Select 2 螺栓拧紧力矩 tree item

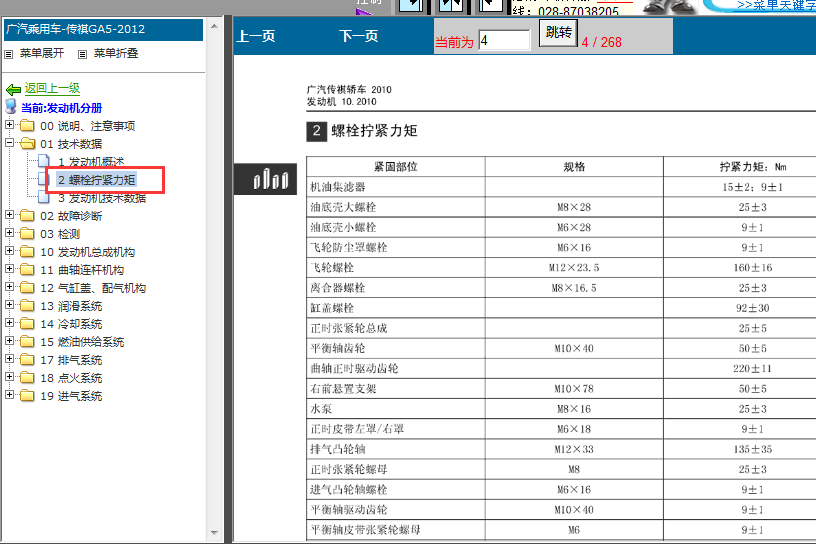pos(97,180)
